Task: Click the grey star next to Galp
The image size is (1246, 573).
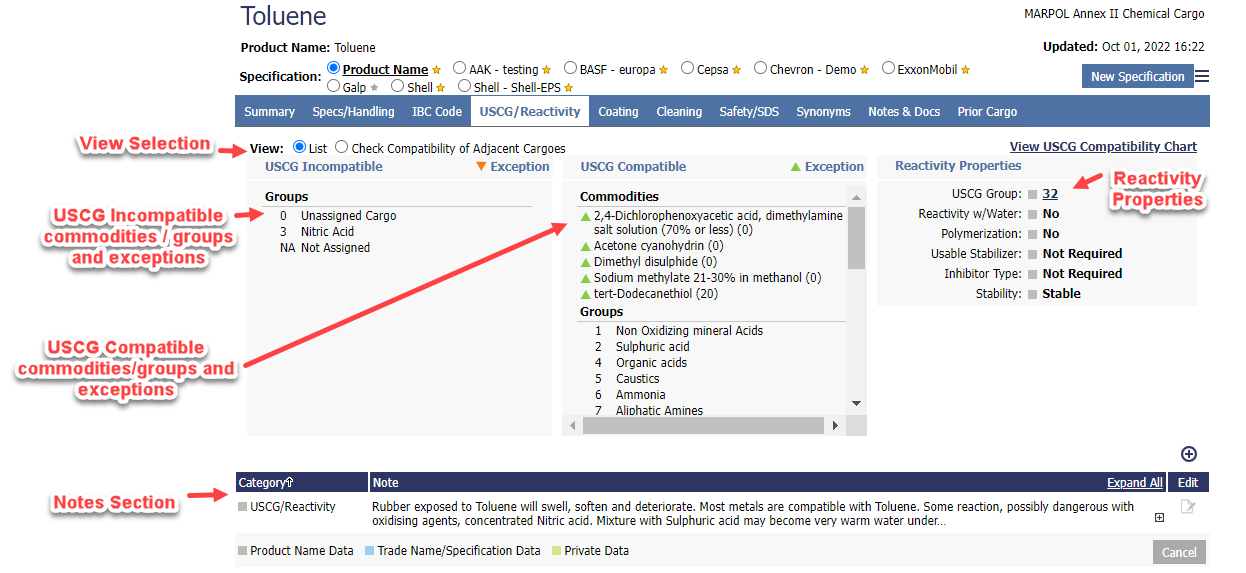Action: tap(375, 88)
